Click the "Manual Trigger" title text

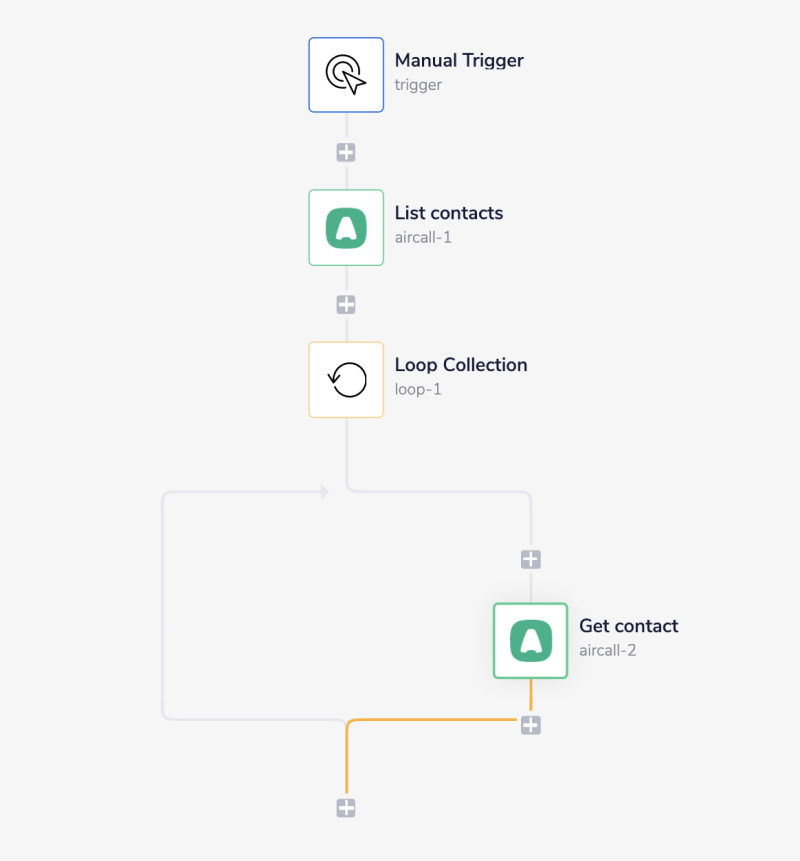459,61
